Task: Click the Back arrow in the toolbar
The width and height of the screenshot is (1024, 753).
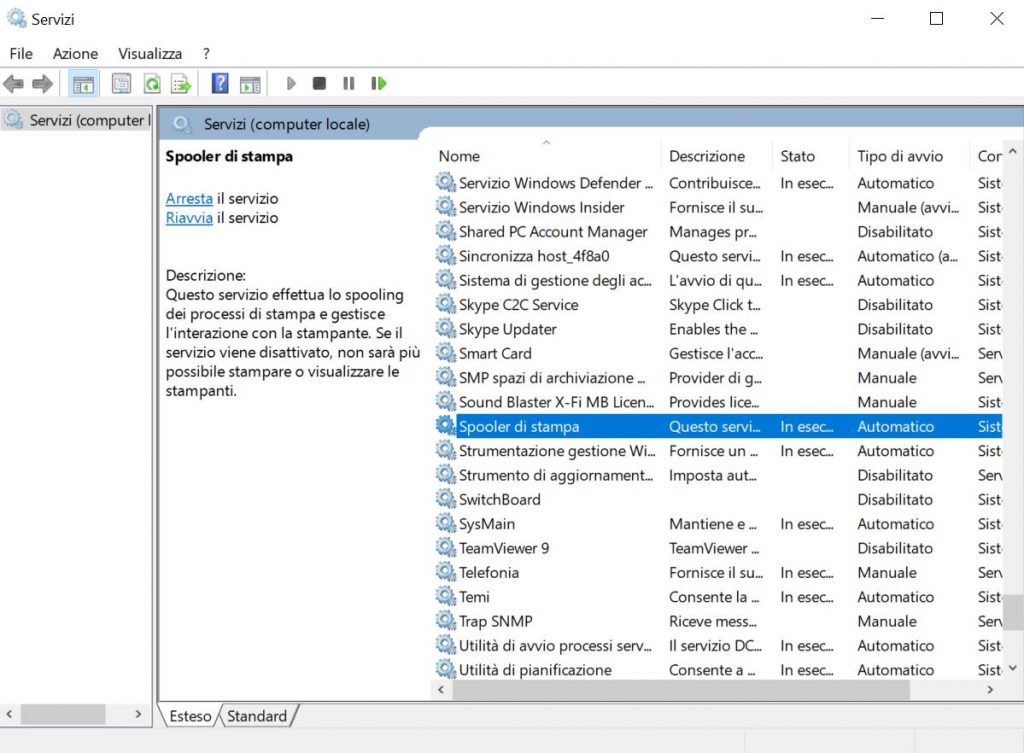Action: click(13, 84)
